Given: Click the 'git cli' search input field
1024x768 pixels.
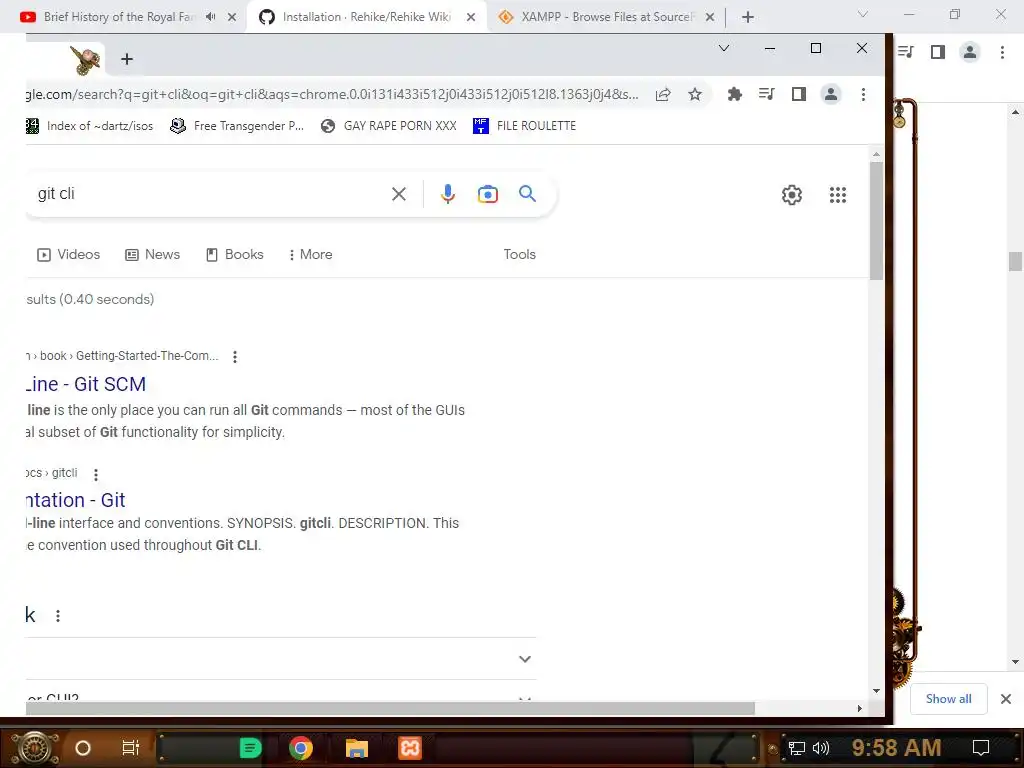Looking at the screenshot, I should coord(209,194).
